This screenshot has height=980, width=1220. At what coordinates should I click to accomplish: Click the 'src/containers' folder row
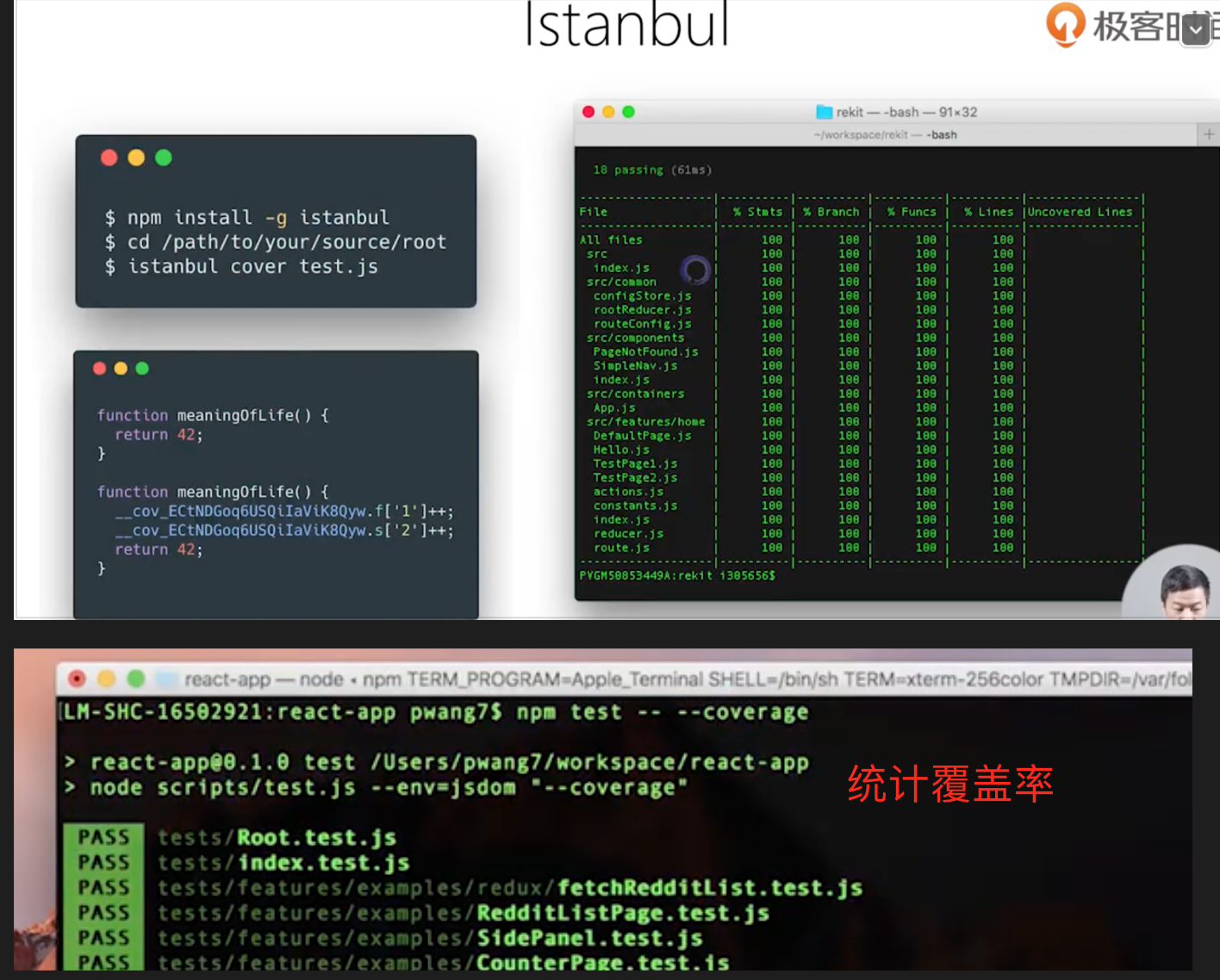click(636, 394)
